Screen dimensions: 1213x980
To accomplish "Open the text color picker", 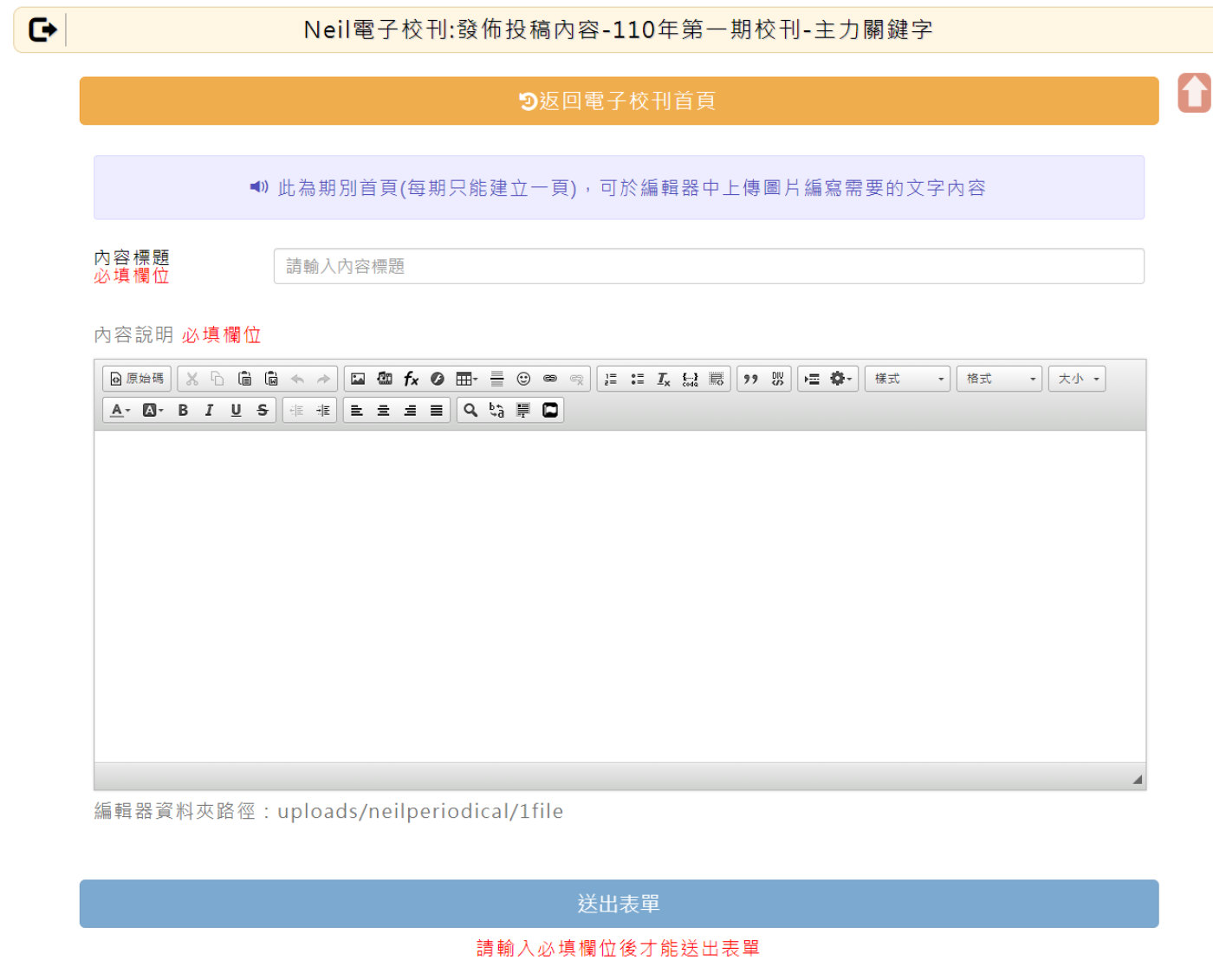I will [x=120, y=411].
